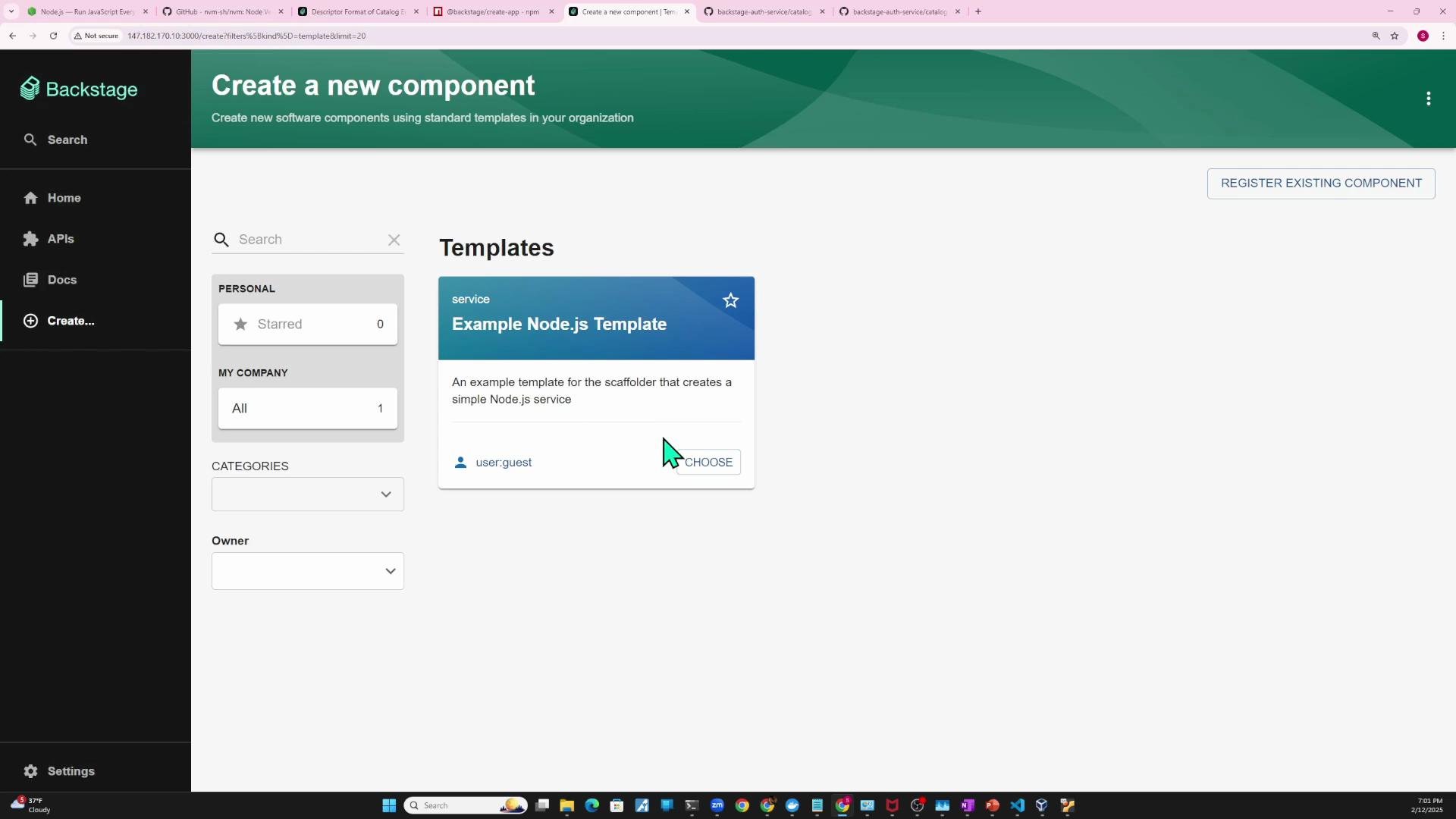The height and width of the screenshot is (819, 1456).
Task: Reload the page
Action: [53, 36]
